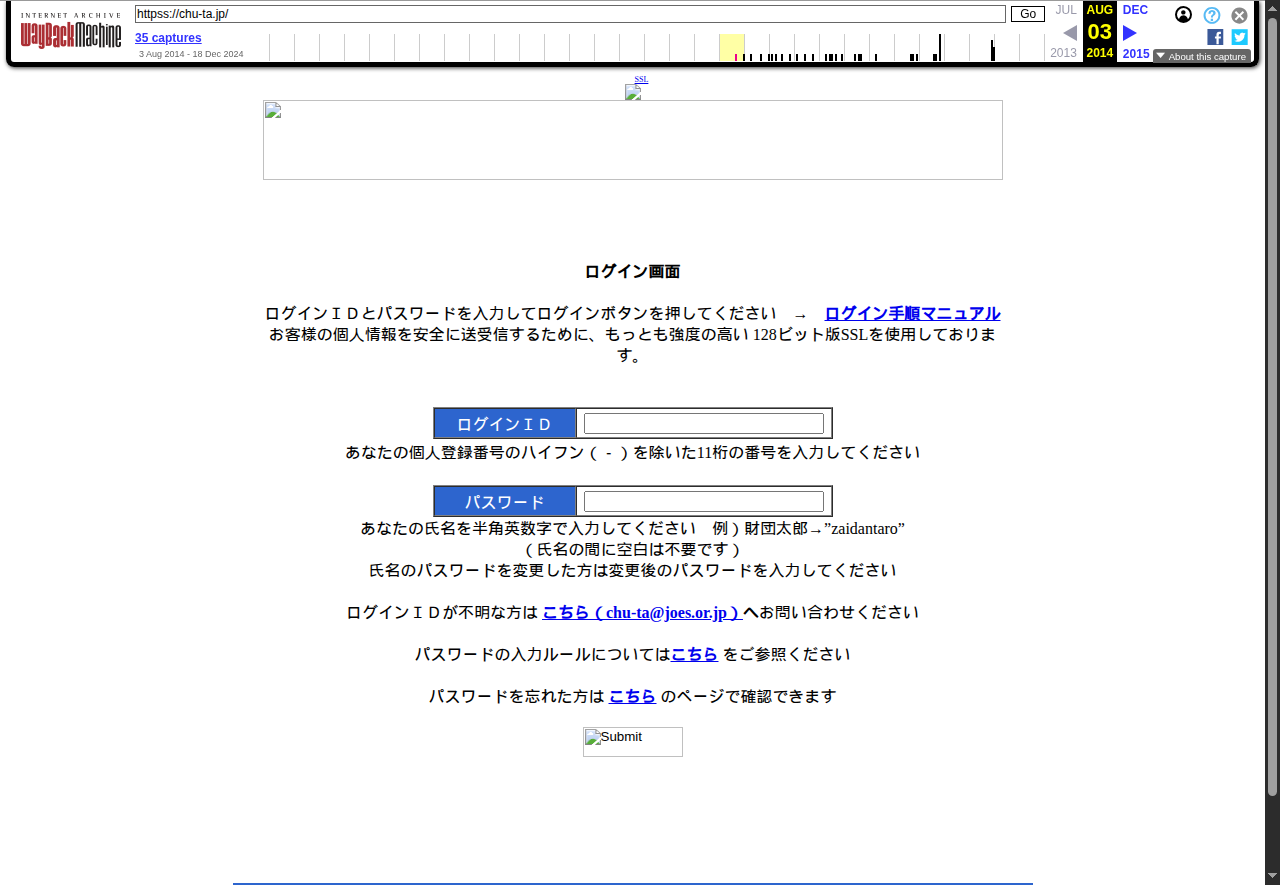Click the chu-ta@joes.or.jp contact link
The height and width of the screenshot is (885, 1280).
(x=641, y=612)
